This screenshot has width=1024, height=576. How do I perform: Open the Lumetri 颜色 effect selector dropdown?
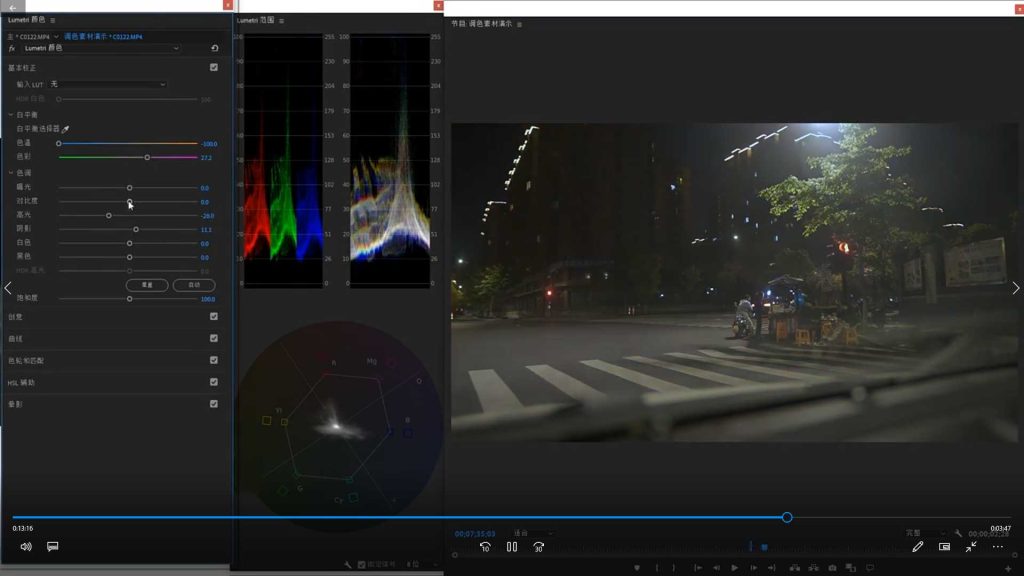pyautogui.click(x=100, y=48)
